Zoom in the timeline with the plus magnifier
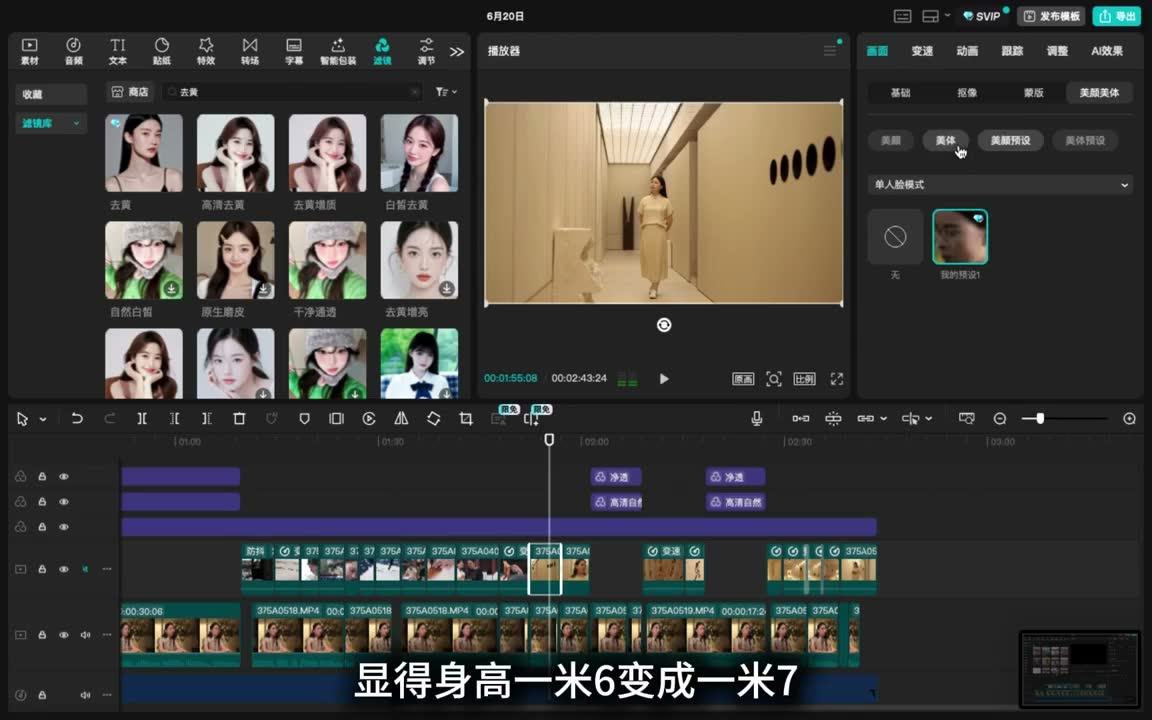1152x720 pixels. tap(1129, 418)
